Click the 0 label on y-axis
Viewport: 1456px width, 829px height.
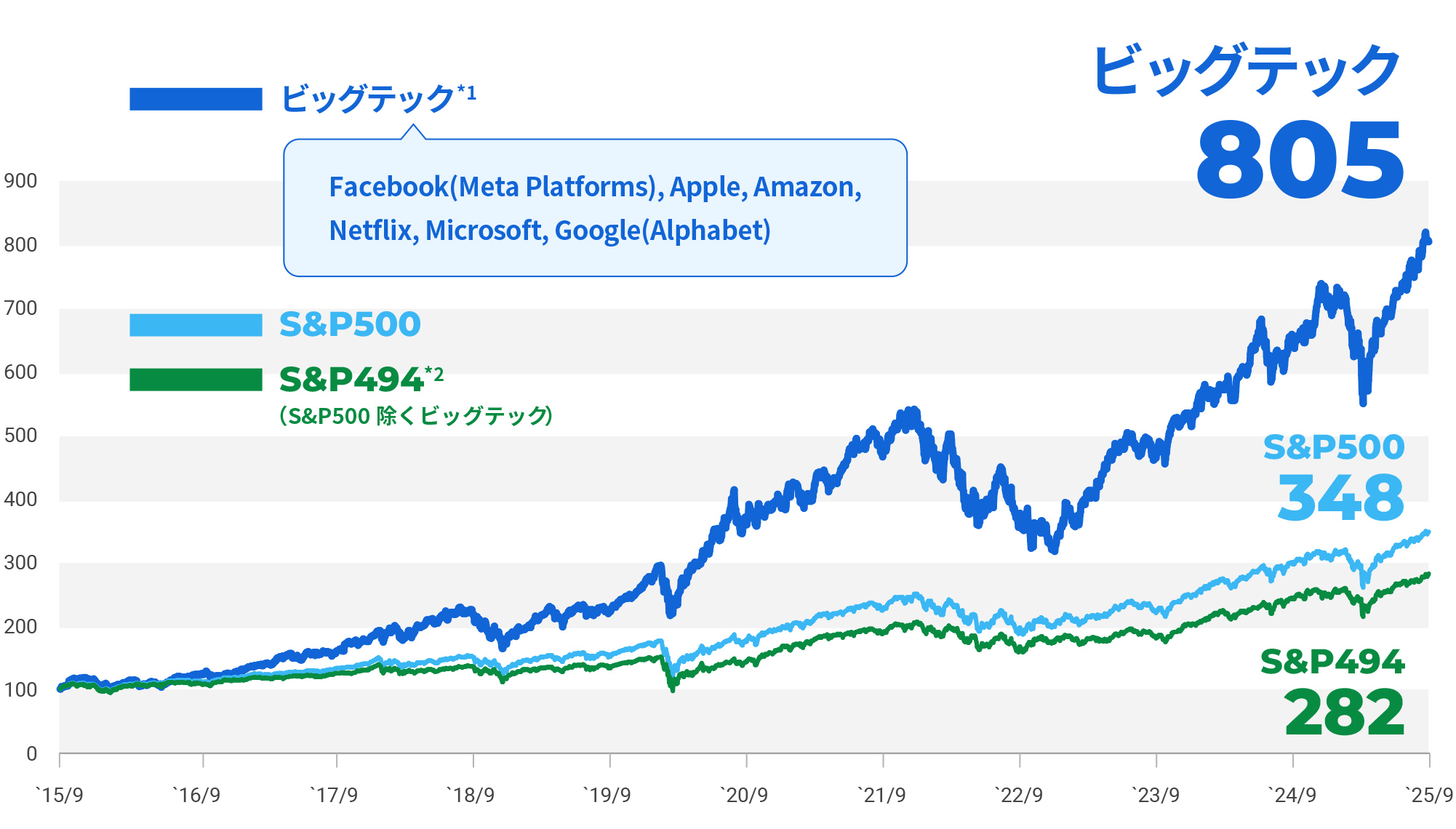(x=31, y=754)
